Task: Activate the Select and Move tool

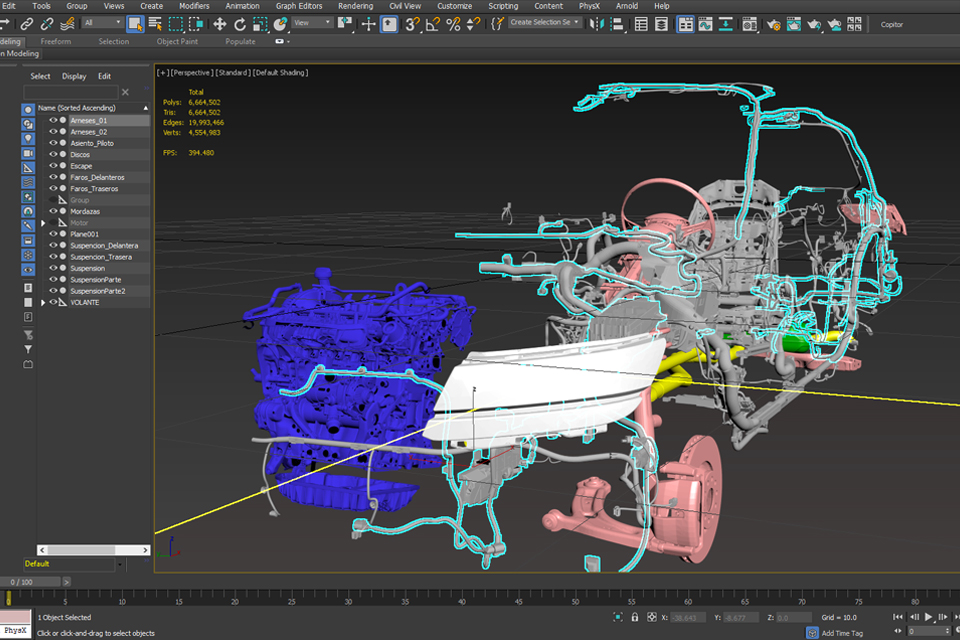Action: tap(220, 23)
